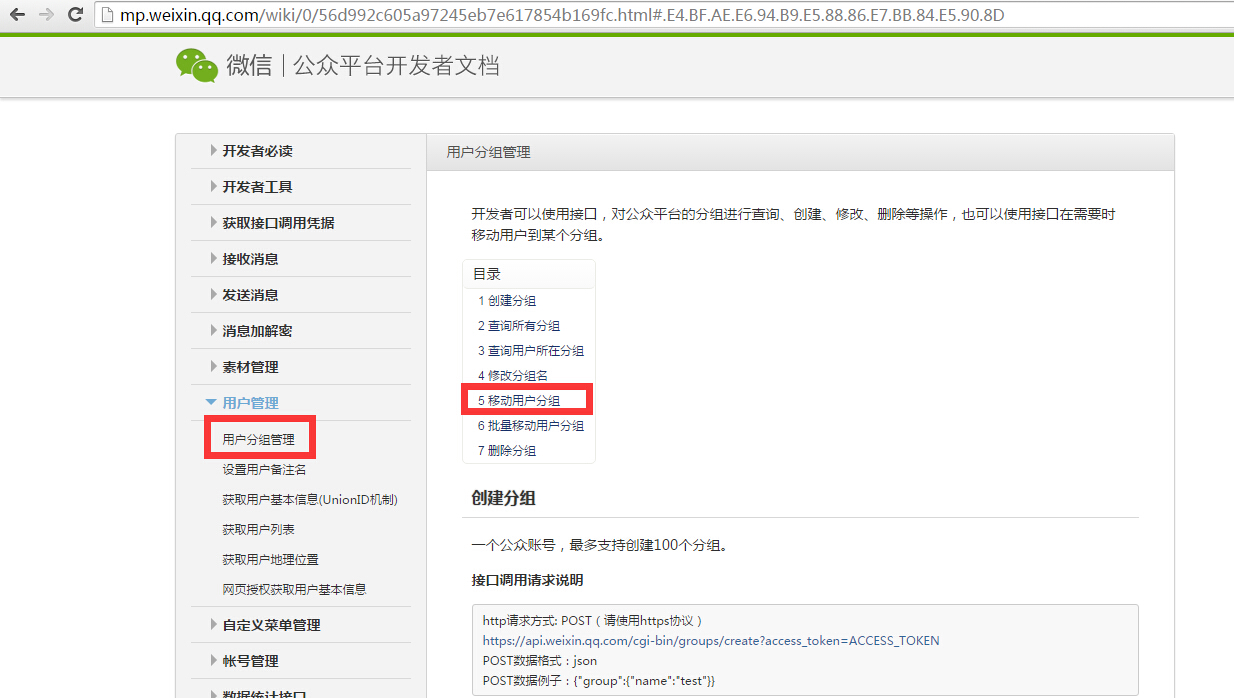This screenshot has height=698, width=1234.
Task: Click the 目录 contents heading
Action: pos(487,273)
